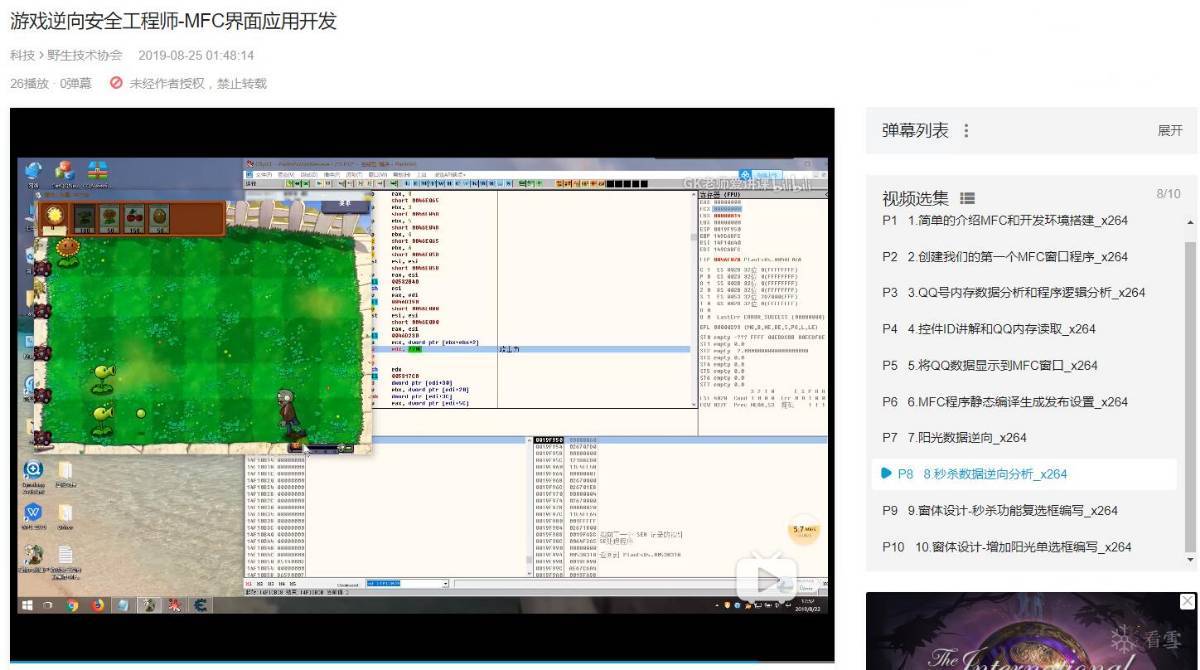This screenshot has height=670, width=1200.
Task: Open the WPS desktop shortcut
Action: (x=33, y=512)
